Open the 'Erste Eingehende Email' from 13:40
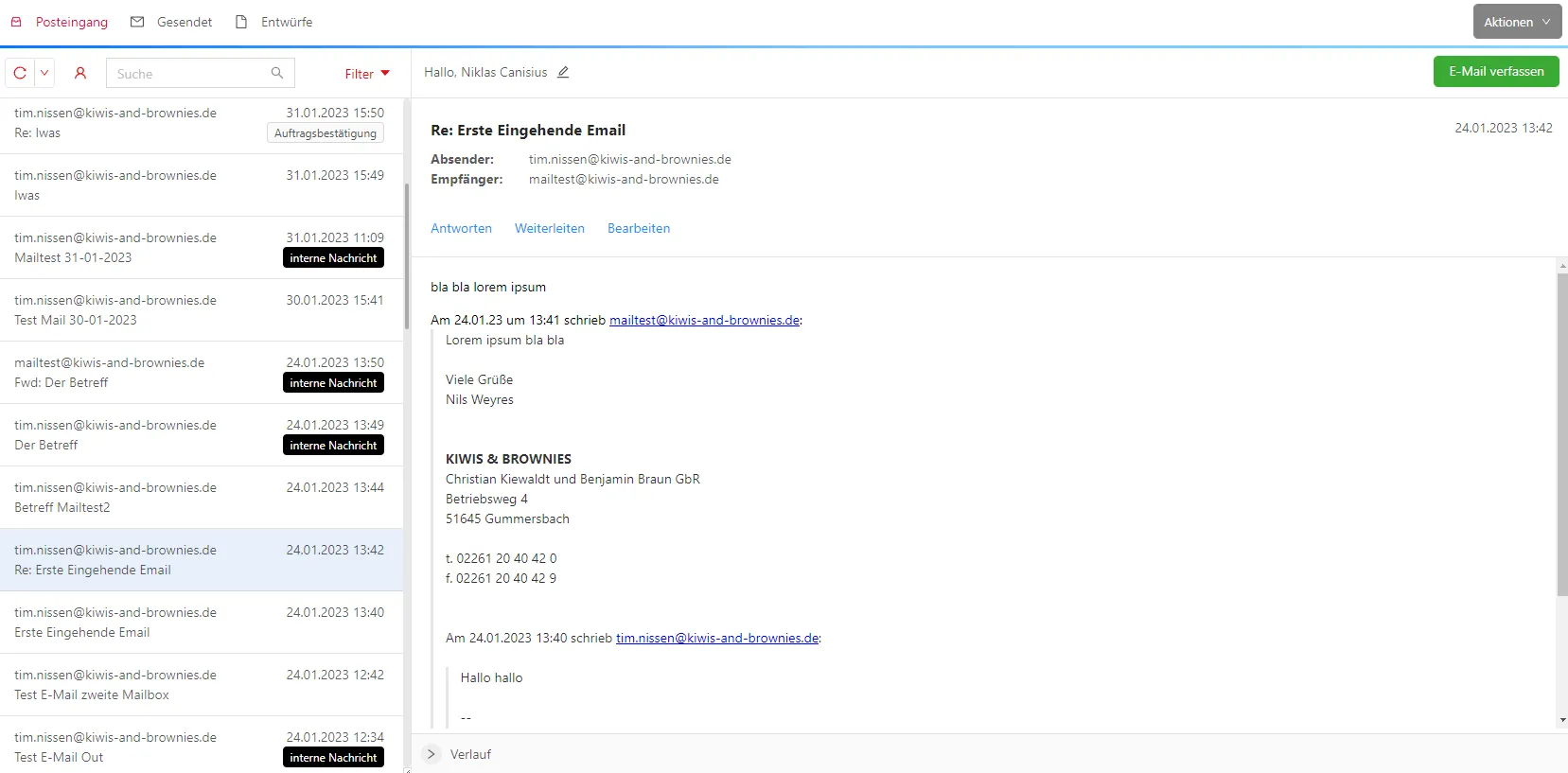This screenshot has height=773, width=1568. pos(202,623)
